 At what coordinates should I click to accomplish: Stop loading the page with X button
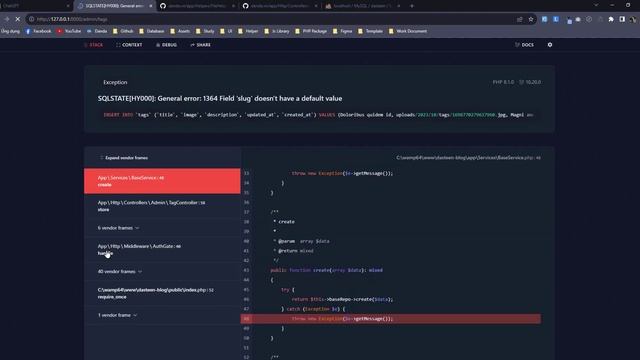coord(18,19)
